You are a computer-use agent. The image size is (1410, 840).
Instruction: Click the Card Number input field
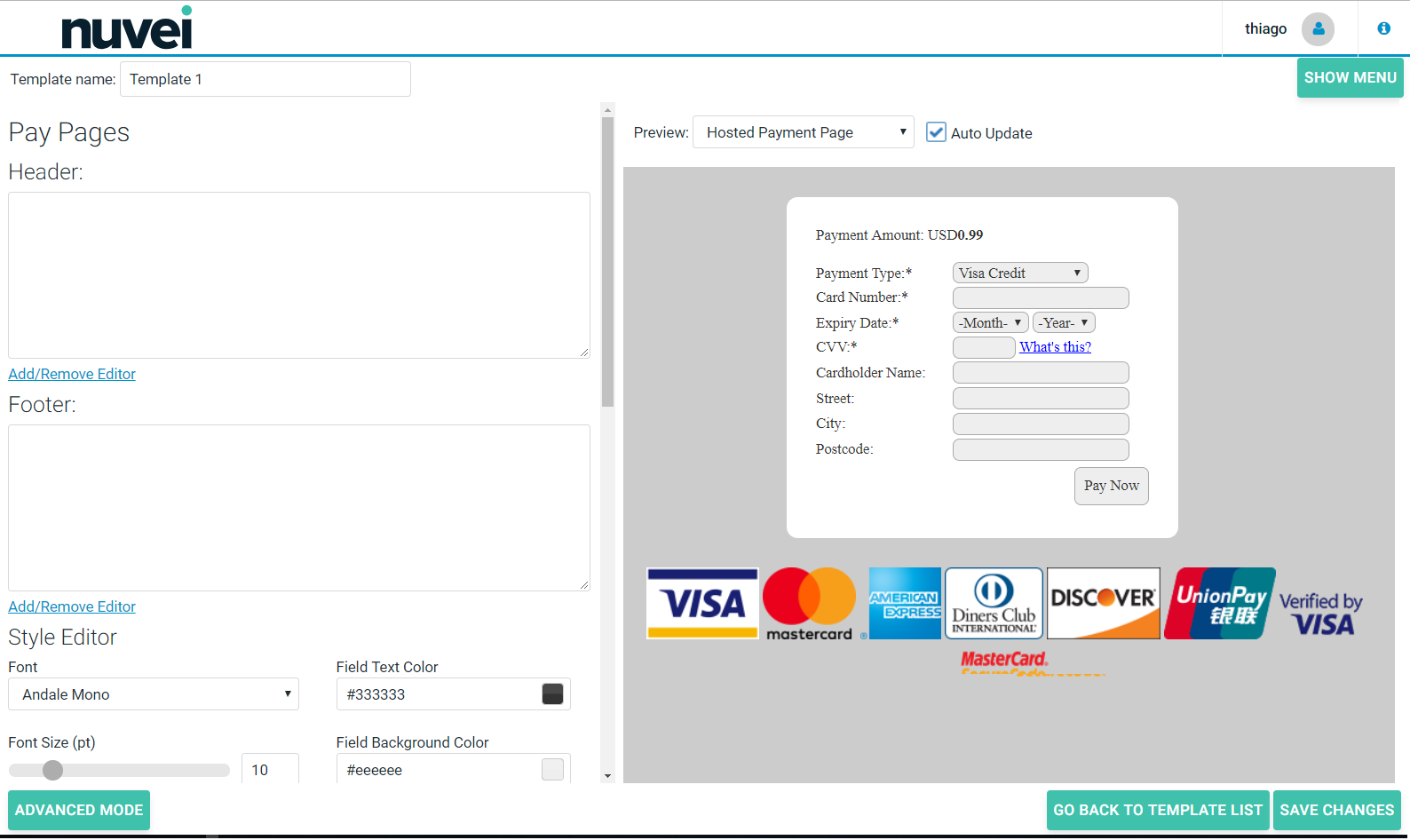click(1041, 297)
